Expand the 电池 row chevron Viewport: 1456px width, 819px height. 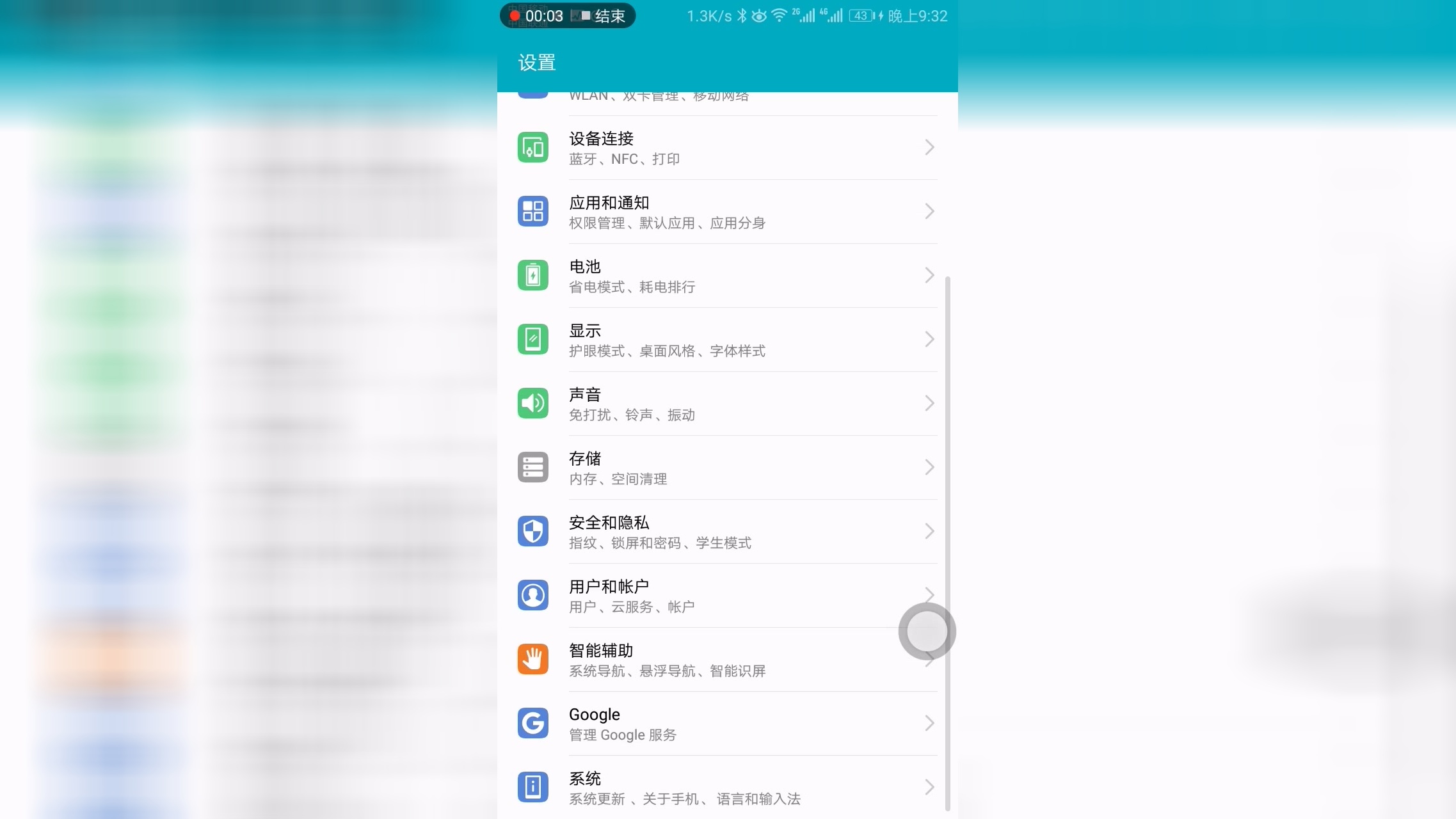tap(929, 275)
